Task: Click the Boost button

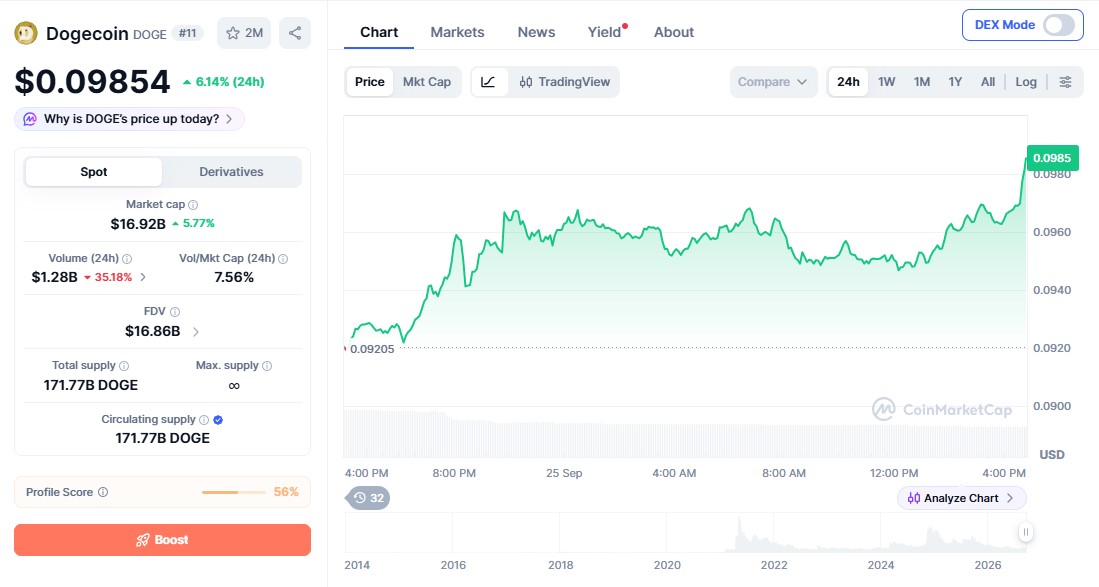Action: click(x=163, y=540)
